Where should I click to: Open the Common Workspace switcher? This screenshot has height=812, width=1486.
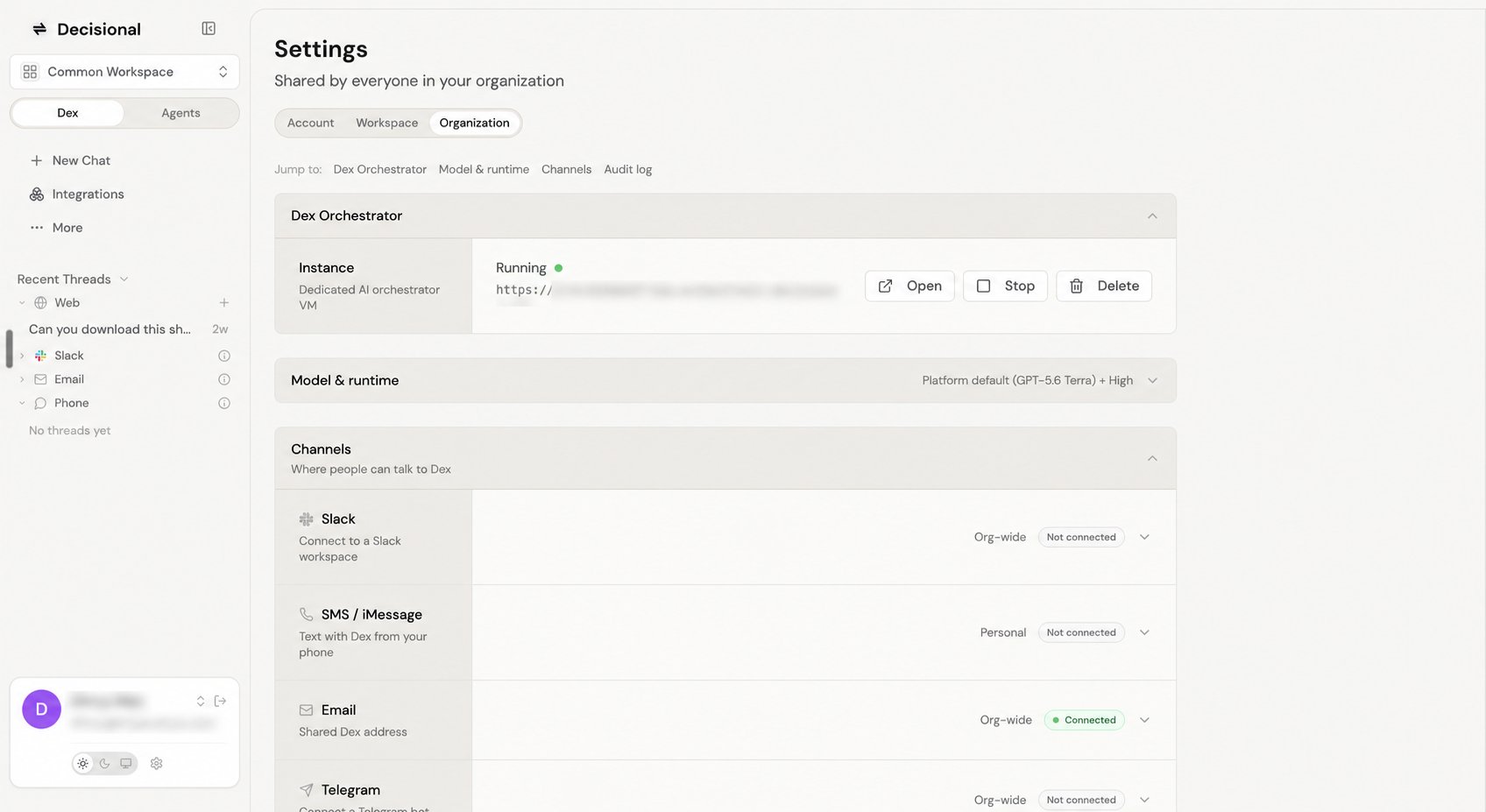point(124,72)
